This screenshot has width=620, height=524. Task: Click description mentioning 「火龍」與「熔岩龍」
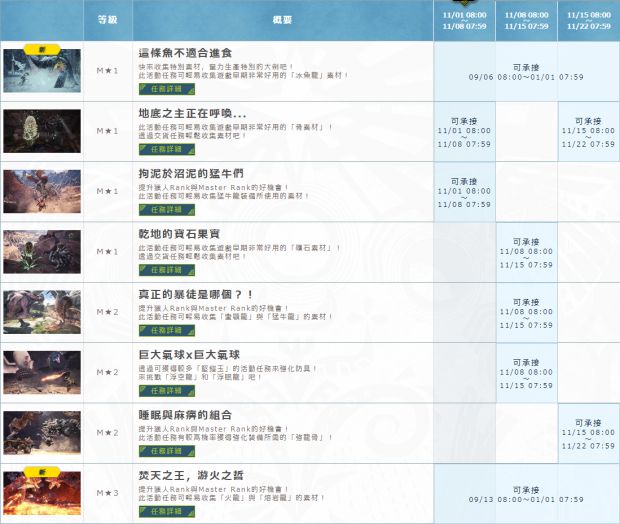tap(232, 494)
